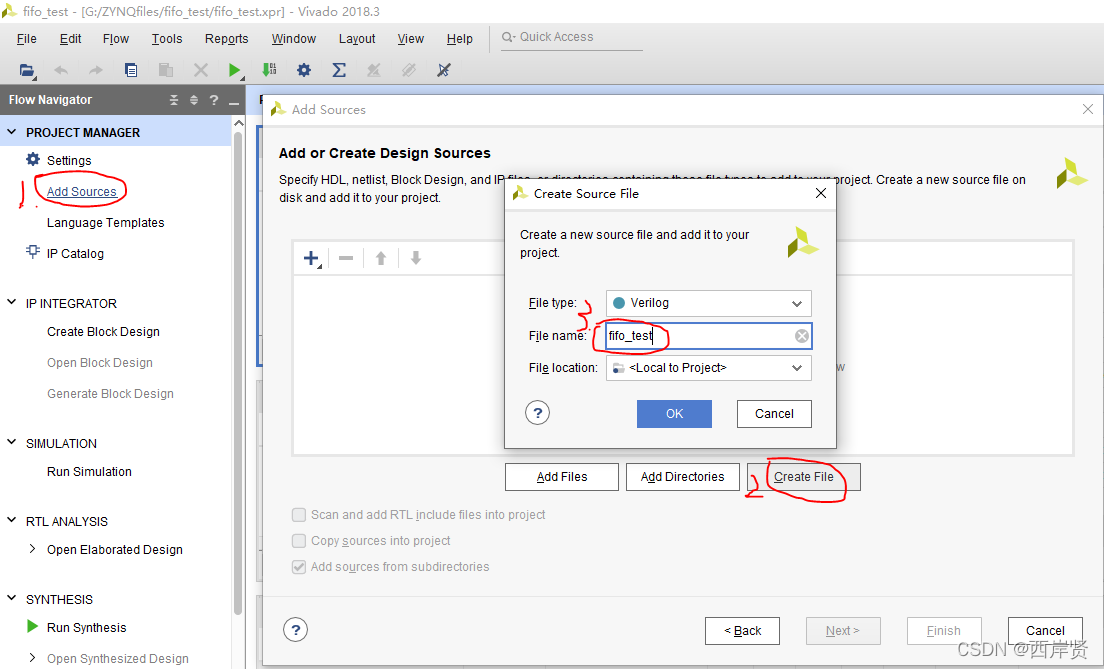Open the File menu
The height and width of the screenshot is (669, 1104).
click(27, 39)
